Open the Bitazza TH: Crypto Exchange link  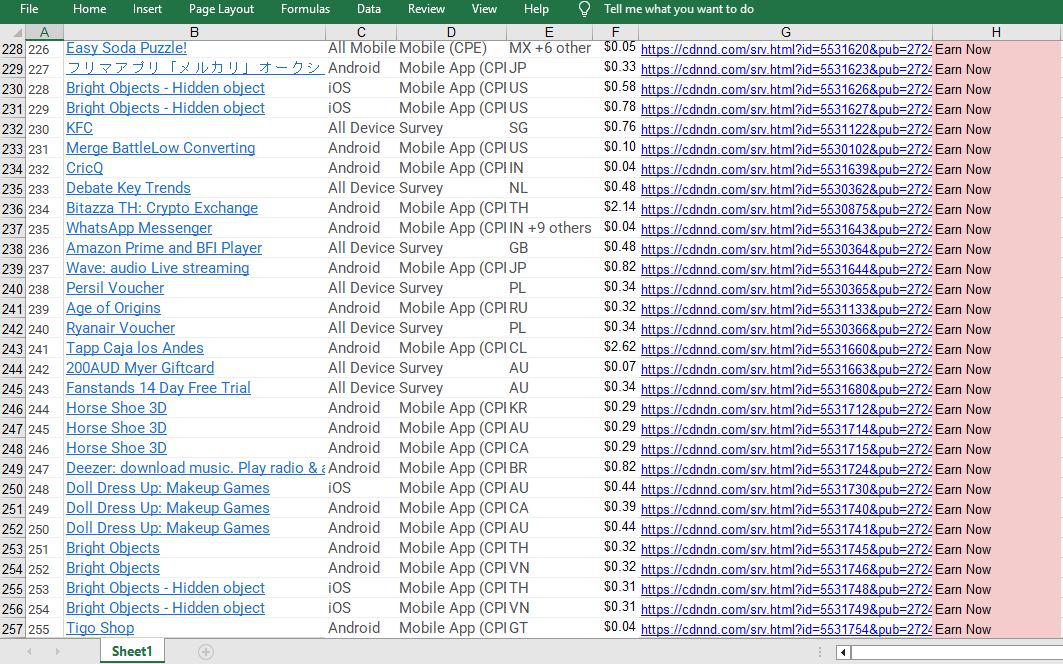162,208
